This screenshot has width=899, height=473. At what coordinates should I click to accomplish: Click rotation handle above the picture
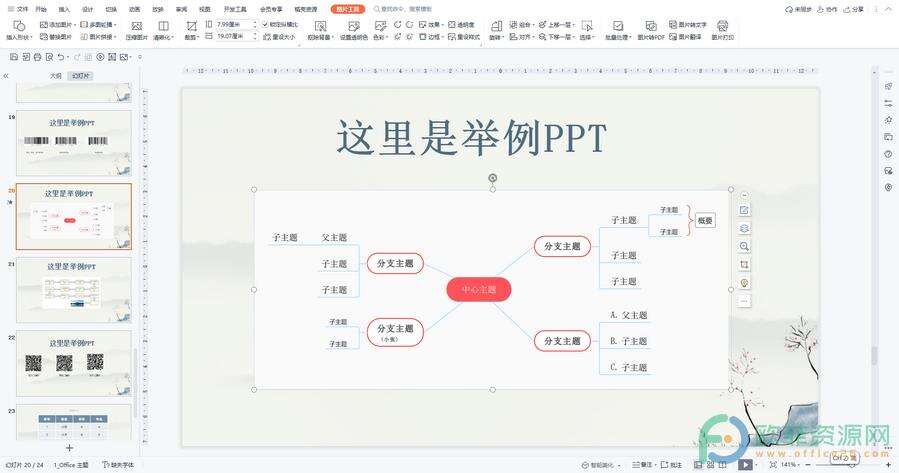click(x=492, y=178)
